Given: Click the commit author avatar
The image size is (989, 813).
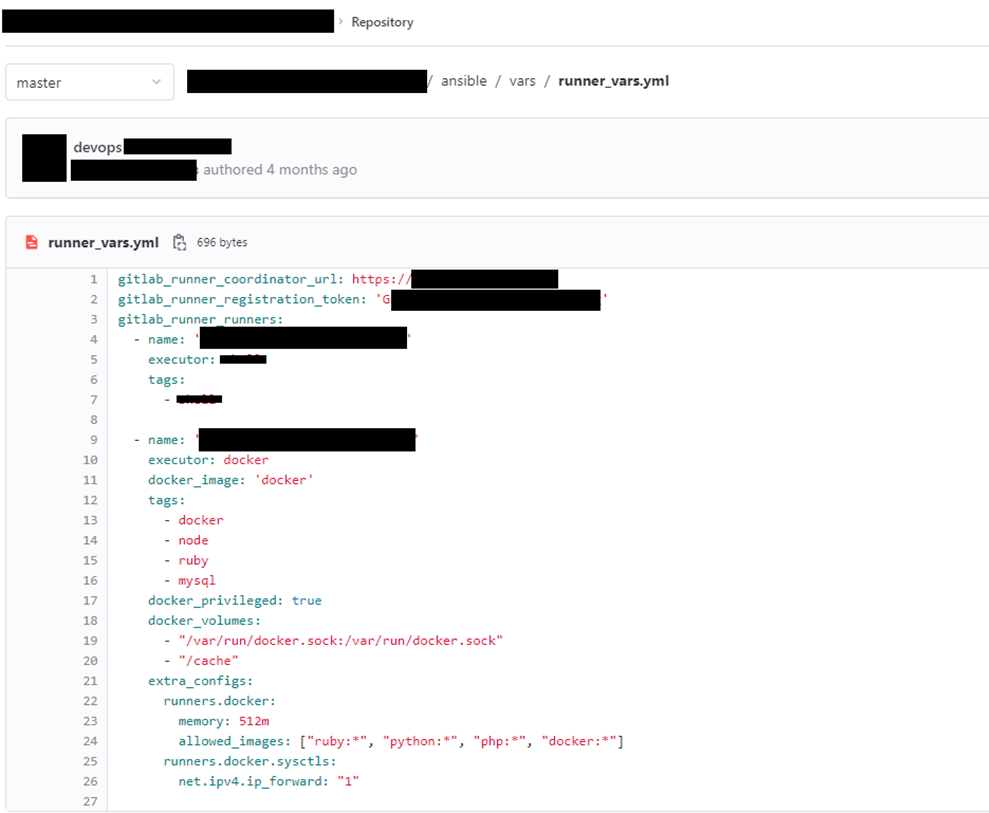Looking at the screenshot, I should pos(44,158).
